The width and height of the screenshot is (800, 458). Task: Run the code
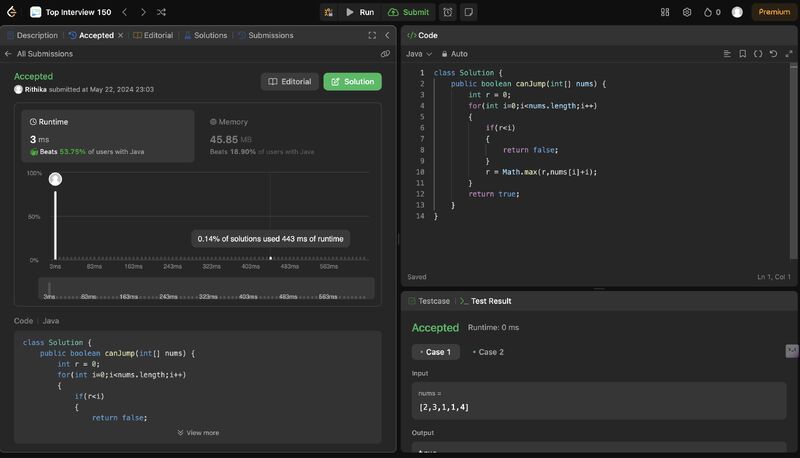point(360,12)
